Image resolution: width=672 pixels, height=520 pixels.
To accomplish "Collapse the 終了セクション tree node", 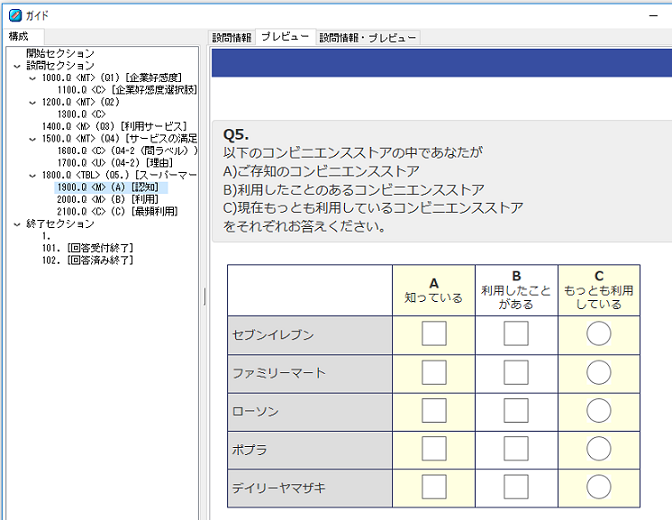I will [x=17, y=224].
